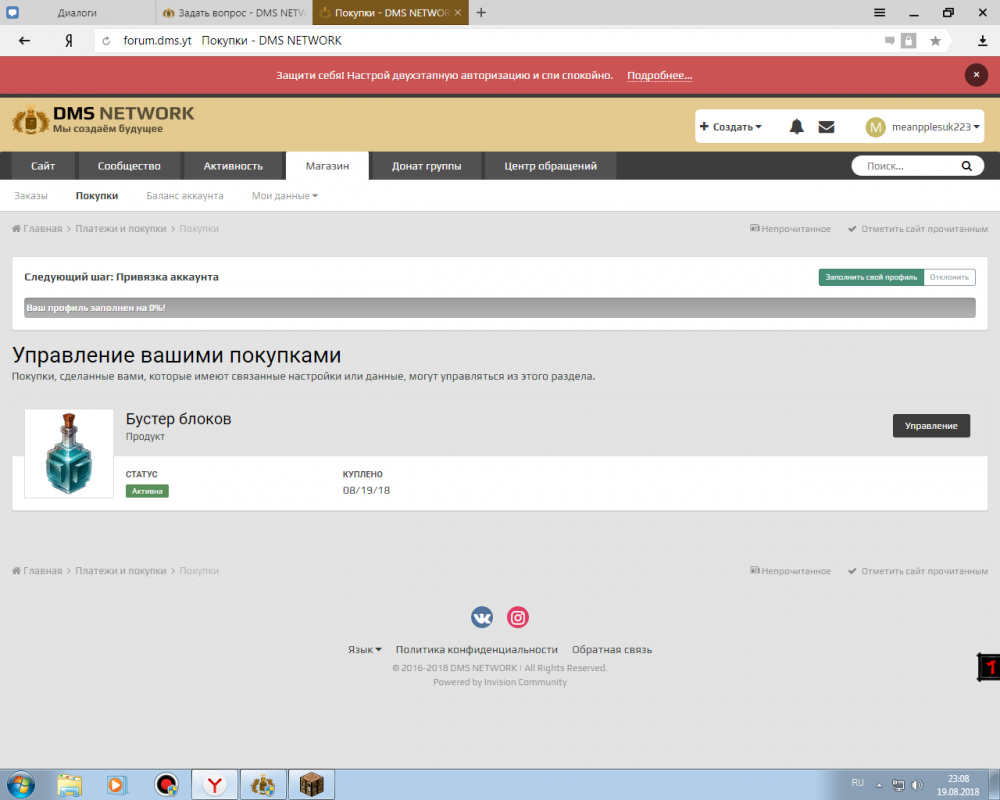Viewport: 1000px width, 800px height.
Task: Click the Бустер блоков product thumbnail
Action: (x=69, y=454)
